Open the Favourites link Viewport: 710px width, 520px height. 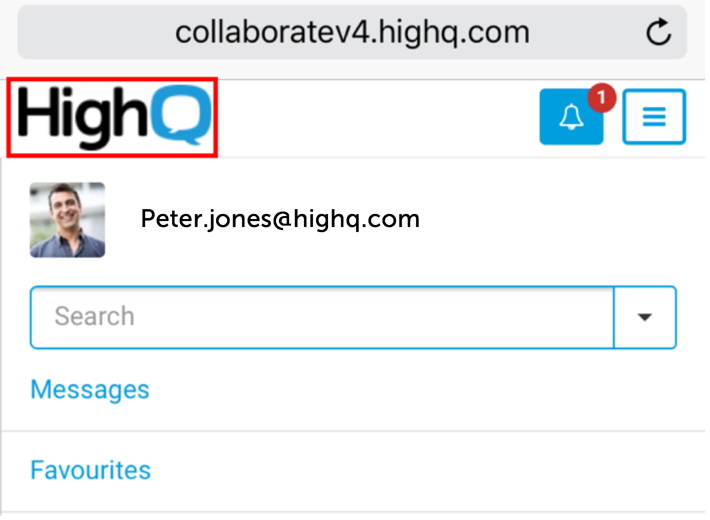[91, 469]
